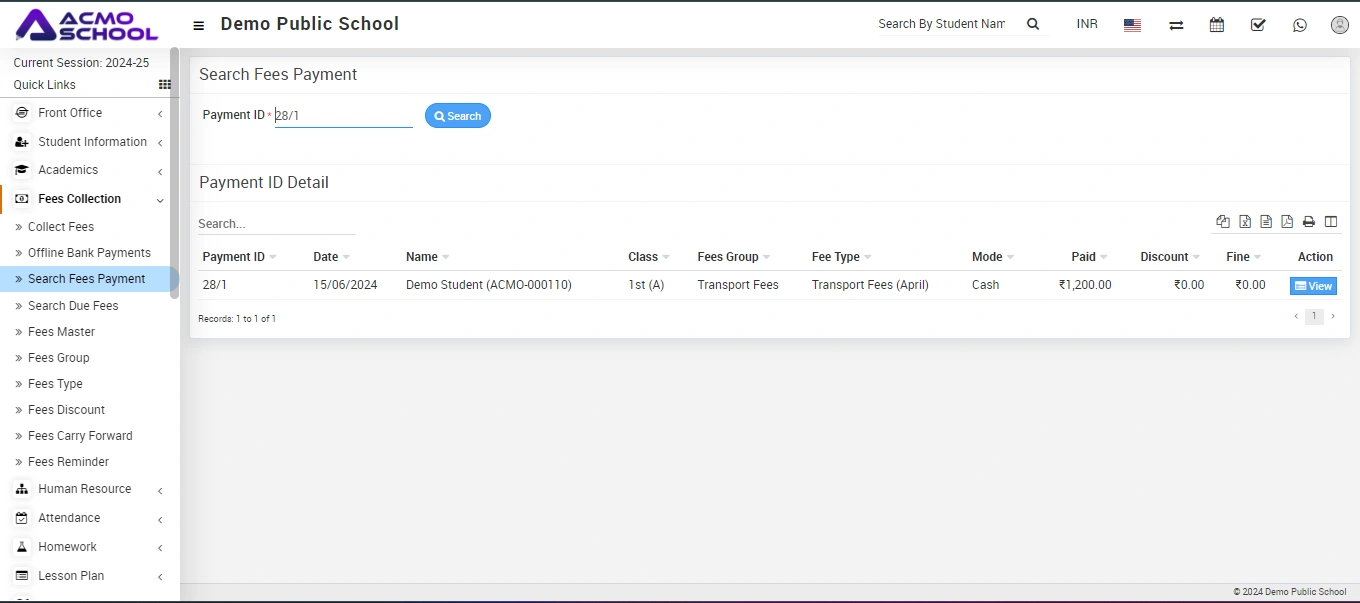View payment 28/1 details
Screen dimensions: 1360x603
coord(1313,286)
